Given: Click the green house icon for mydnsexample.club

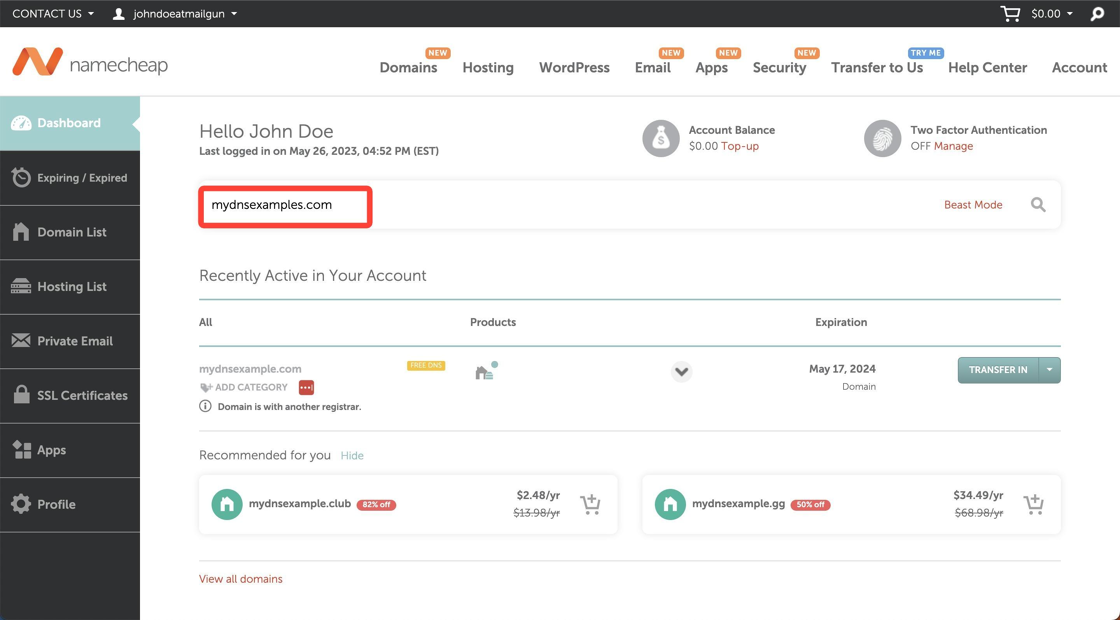Looking at the screenshot, I should coord(226,504).
